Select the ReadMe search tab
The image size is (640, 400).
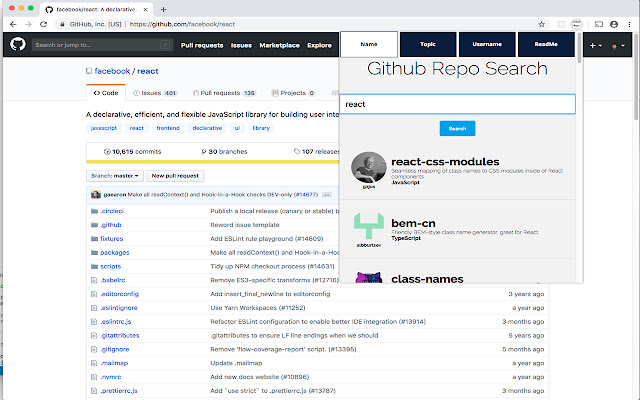(546, 44)
